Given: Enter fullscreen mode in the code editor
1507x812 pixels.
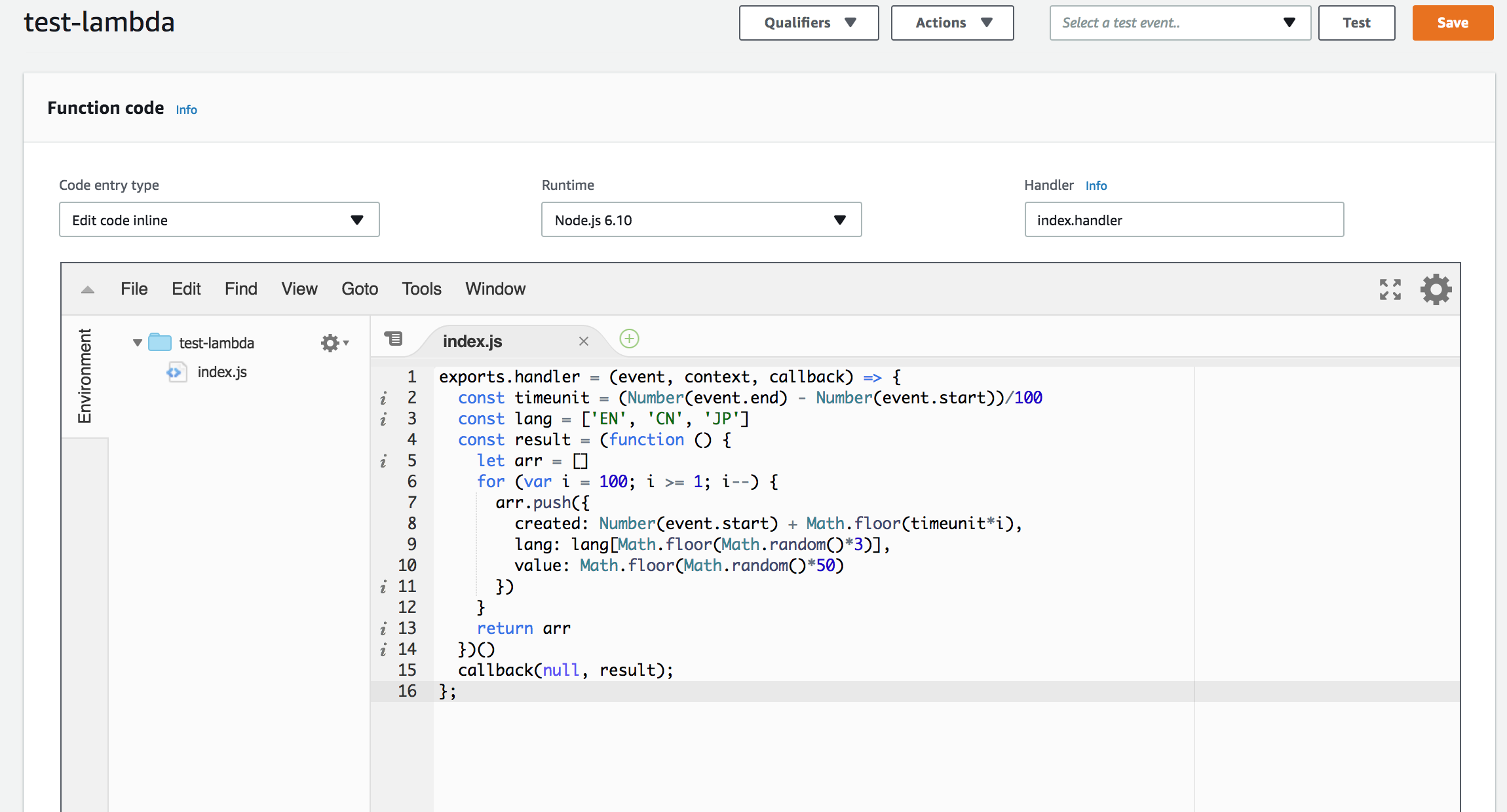Looking at the screenshot, I should [x=1390, y=289].
